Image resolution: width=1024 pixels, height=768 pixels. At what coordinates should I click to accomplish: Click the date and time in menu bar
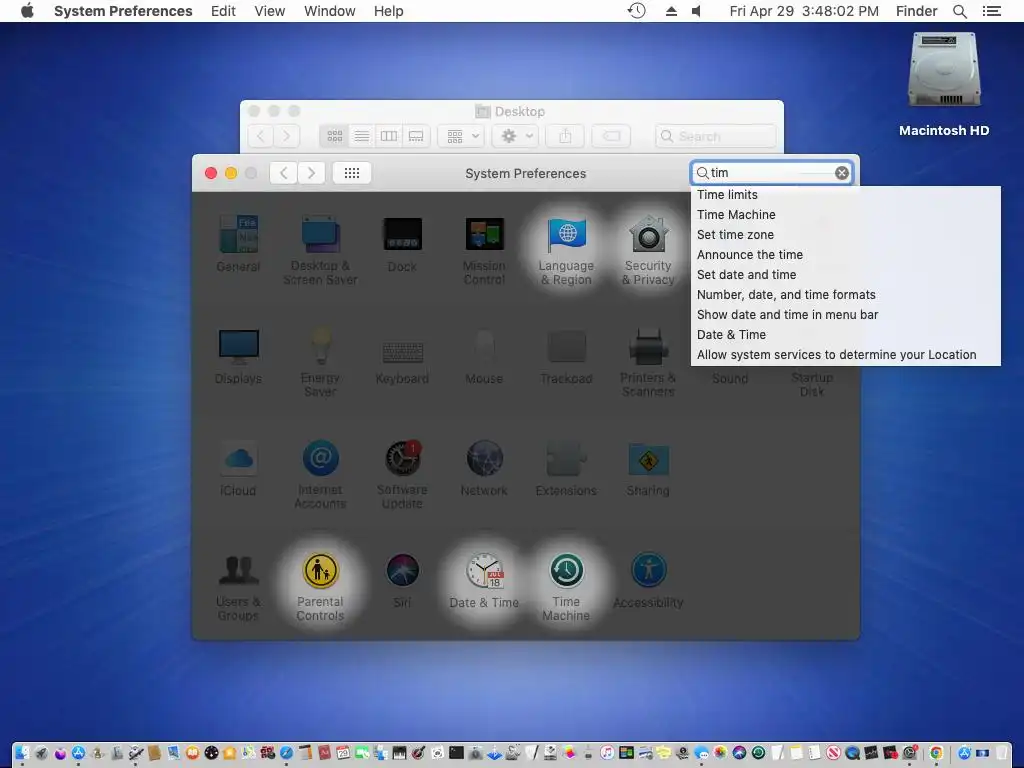(804, 11)
